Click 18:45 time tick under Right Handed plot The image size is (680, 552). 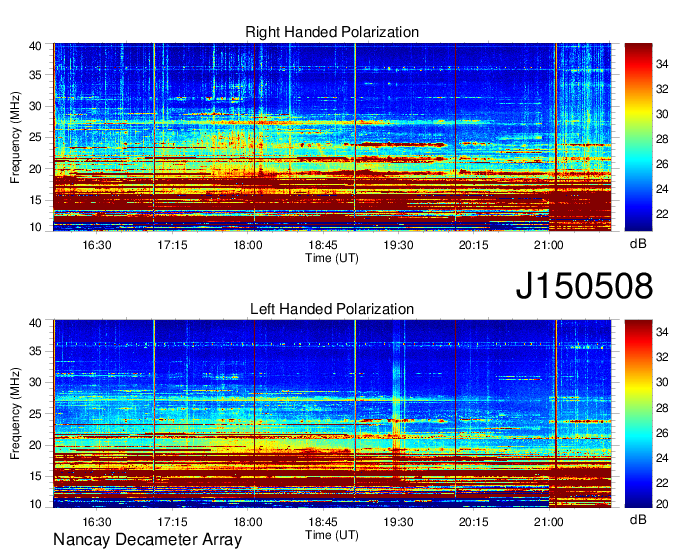[323, 245]
